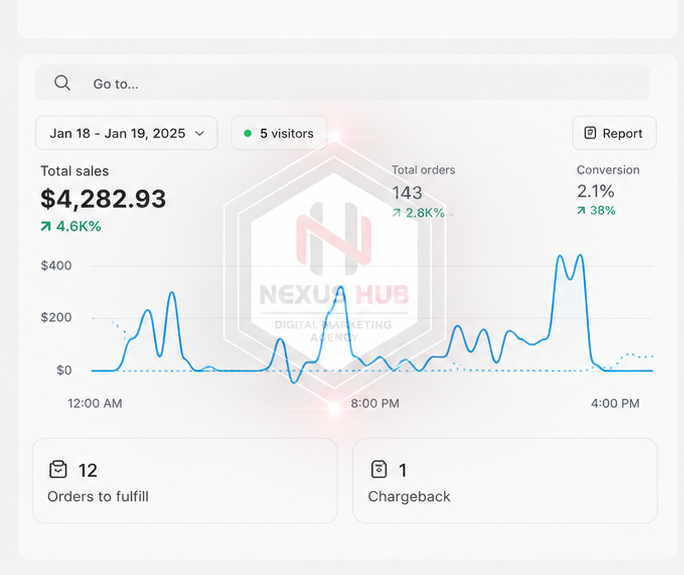Click the Report document icon
Viewport: 684px width, 575px height.
(590, 133)
